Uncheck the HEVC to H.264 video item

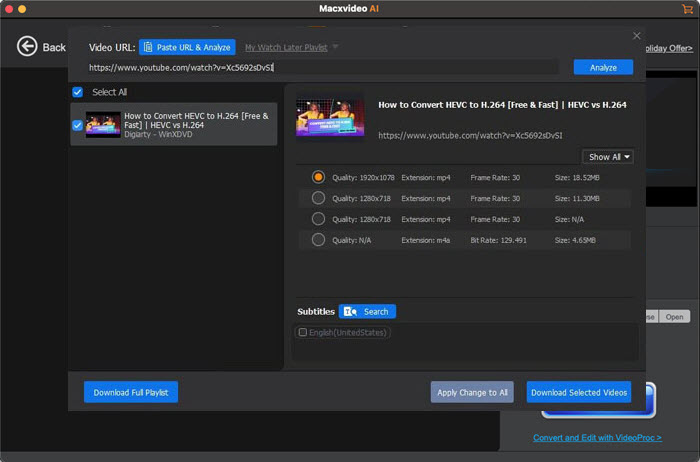[78, 125]
